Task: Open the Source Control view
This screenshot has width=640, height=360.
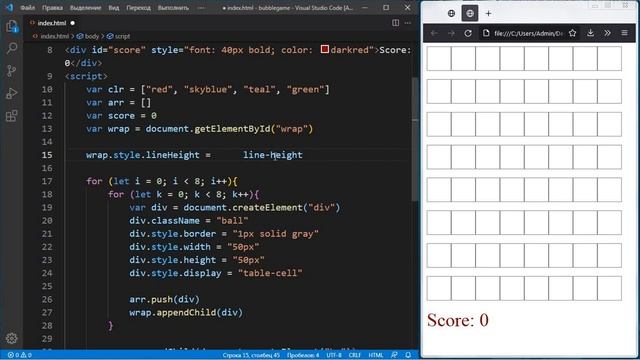Action: (x=12, y=71)
